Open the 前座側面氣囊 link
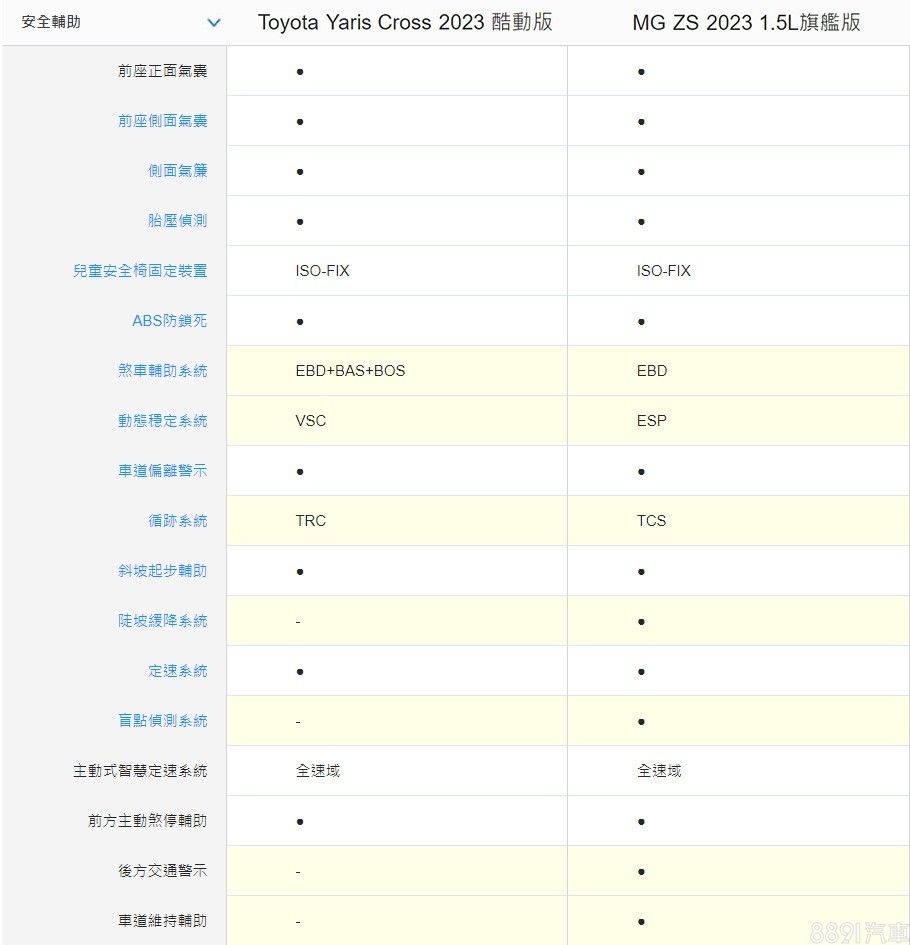Image resolution: width=910 pixels, height=945 pixels. (162, 121)
